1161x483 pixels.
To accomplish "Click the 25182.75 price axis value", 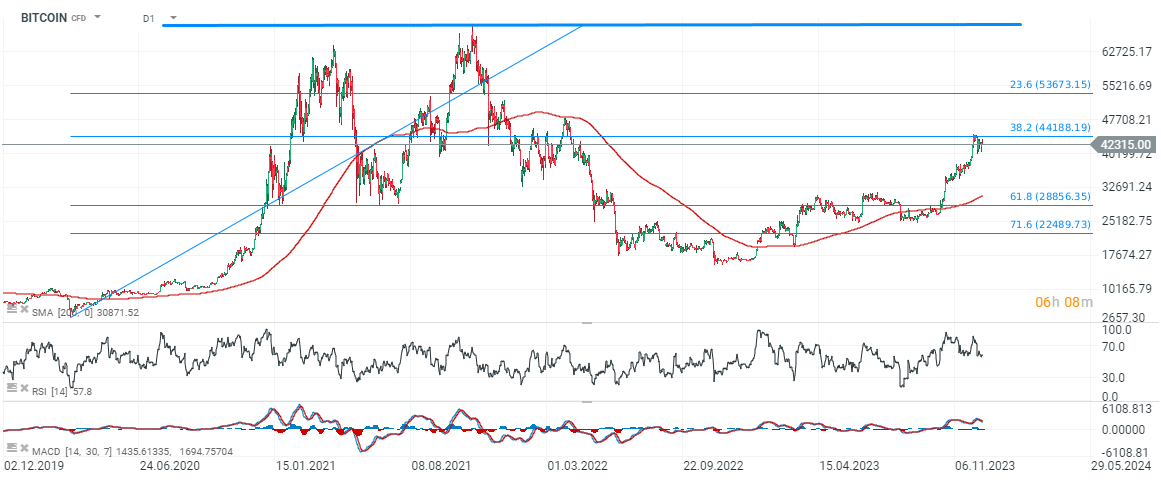I will pyautogui.click(x=1125, y=221).
